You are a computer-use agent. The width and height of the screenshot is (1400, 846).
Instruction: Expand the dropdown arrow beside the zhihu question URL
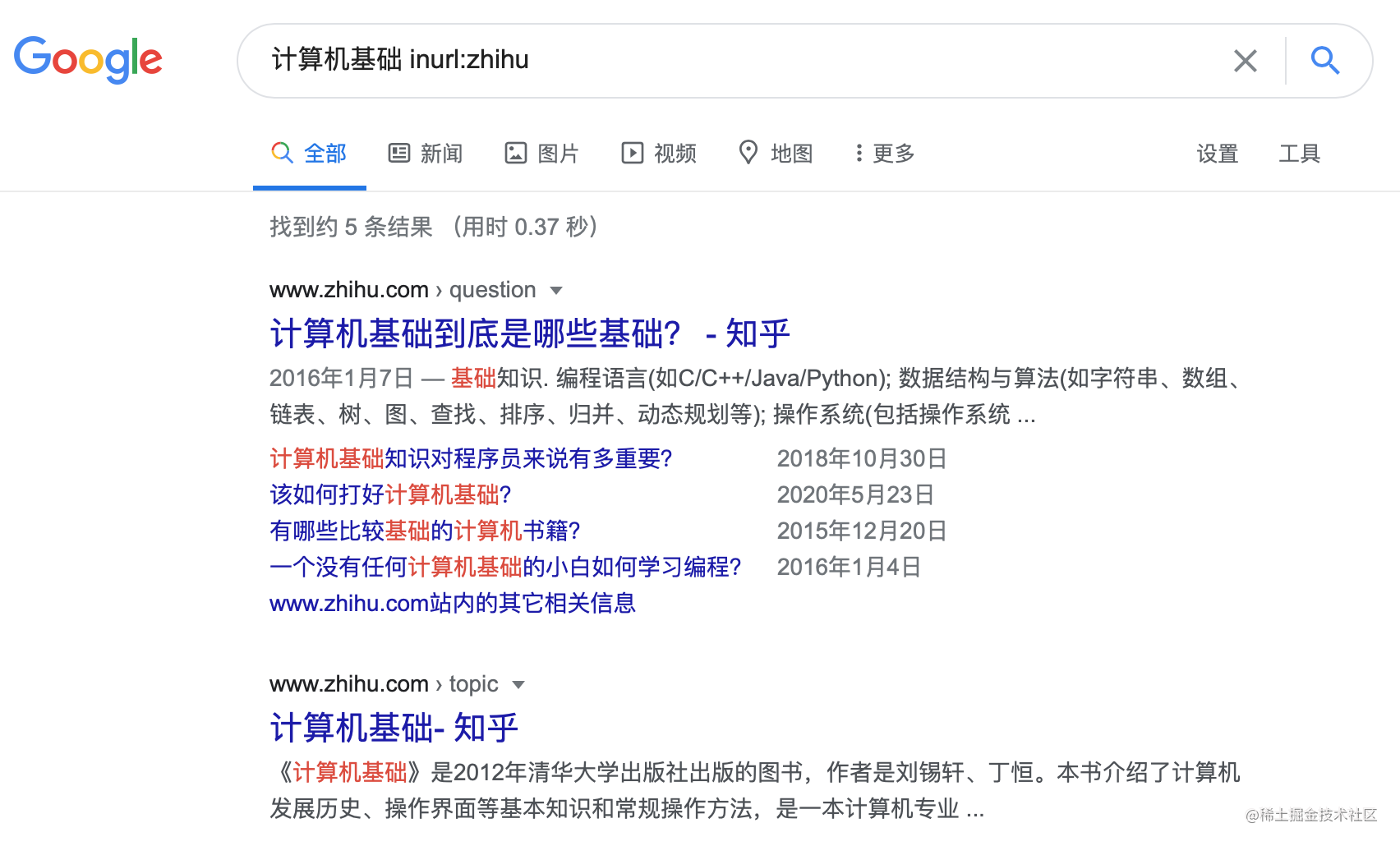click(556, 291)
